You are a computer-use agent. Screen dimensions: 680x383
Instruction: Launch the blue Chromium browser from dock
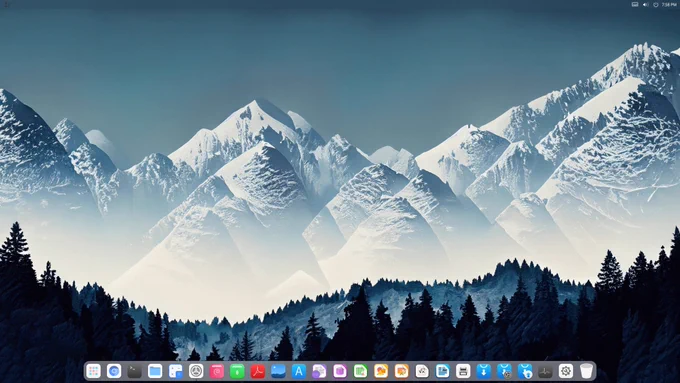tap(114, 371)
